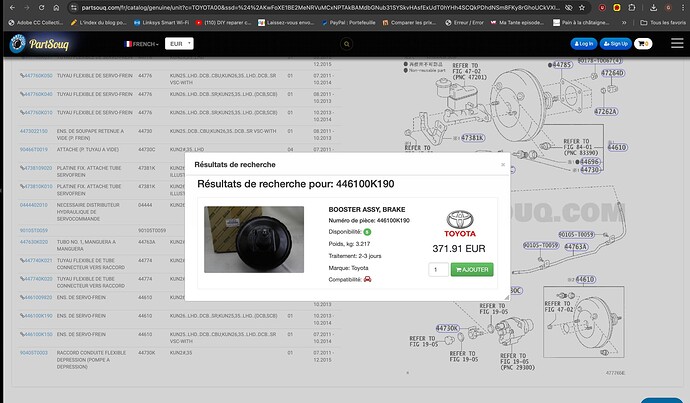Click the red car compatibility icon
Image resolution: width=690 pixels, height=403 pixels.
click(367, 279)
